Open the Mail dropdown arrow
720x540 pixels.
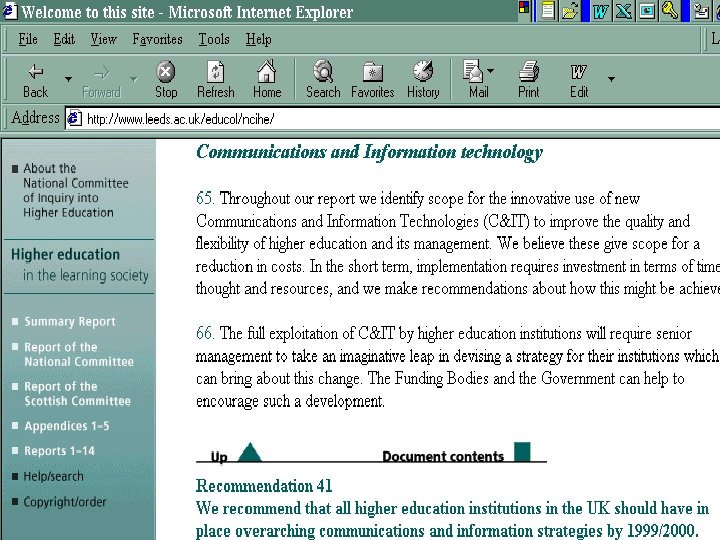[490, 71]
